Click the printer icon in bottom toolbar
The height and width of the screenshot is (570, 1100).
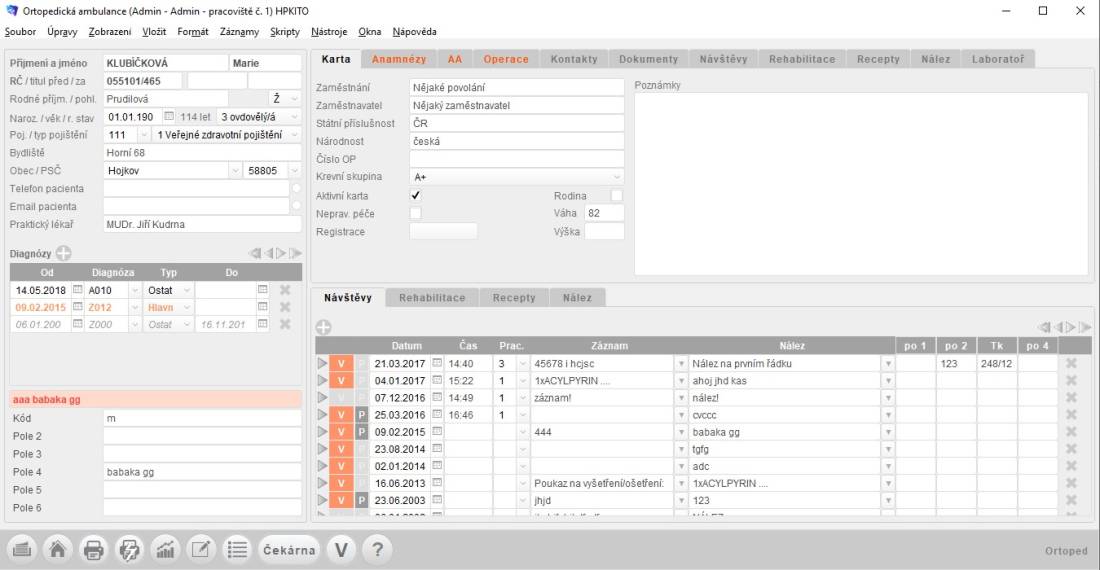click(x=93, y=549)
